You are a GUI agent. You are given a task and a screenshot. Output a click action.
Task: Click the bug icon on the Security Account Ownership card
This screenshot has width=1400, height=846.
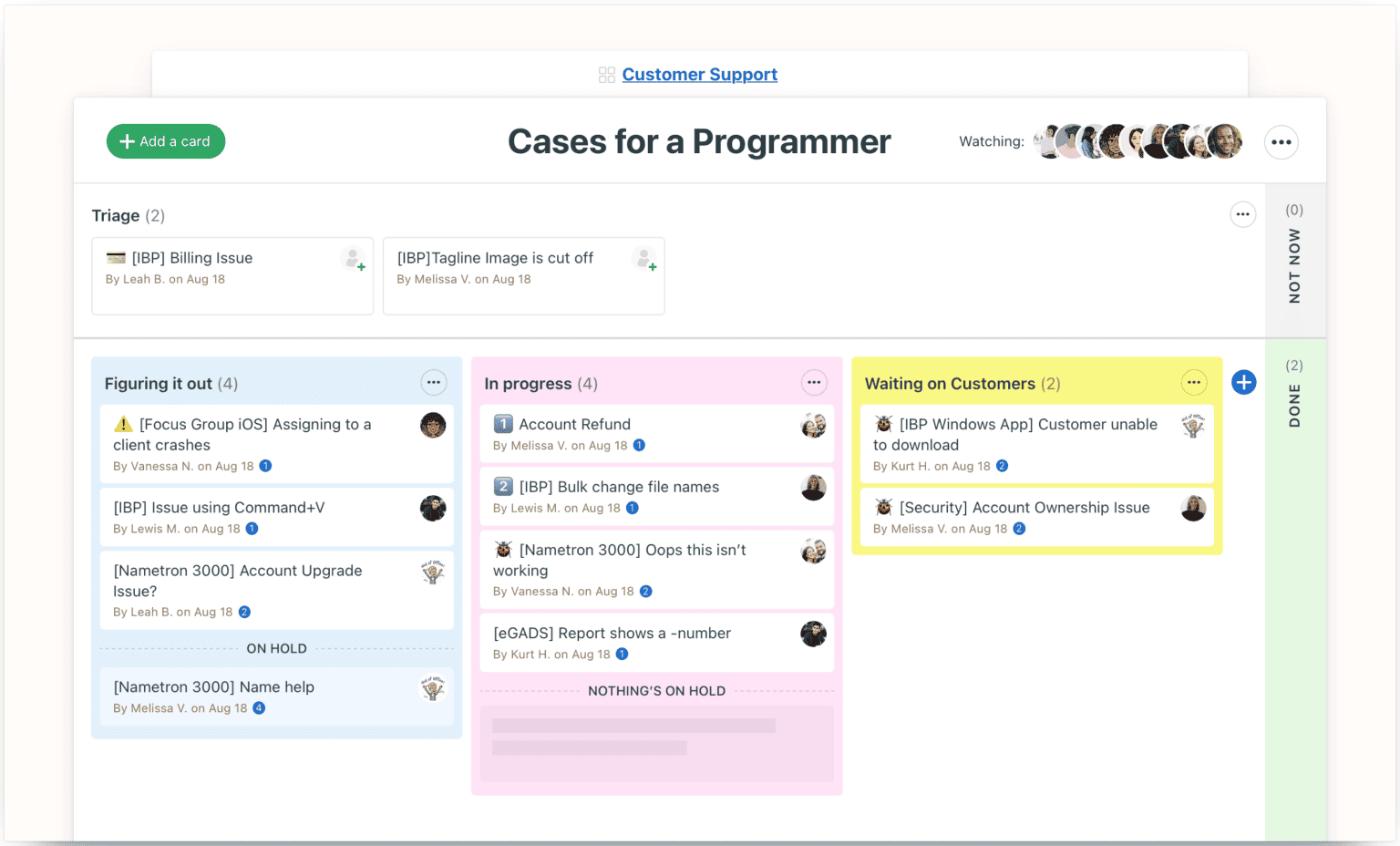[x=882, y=507]
